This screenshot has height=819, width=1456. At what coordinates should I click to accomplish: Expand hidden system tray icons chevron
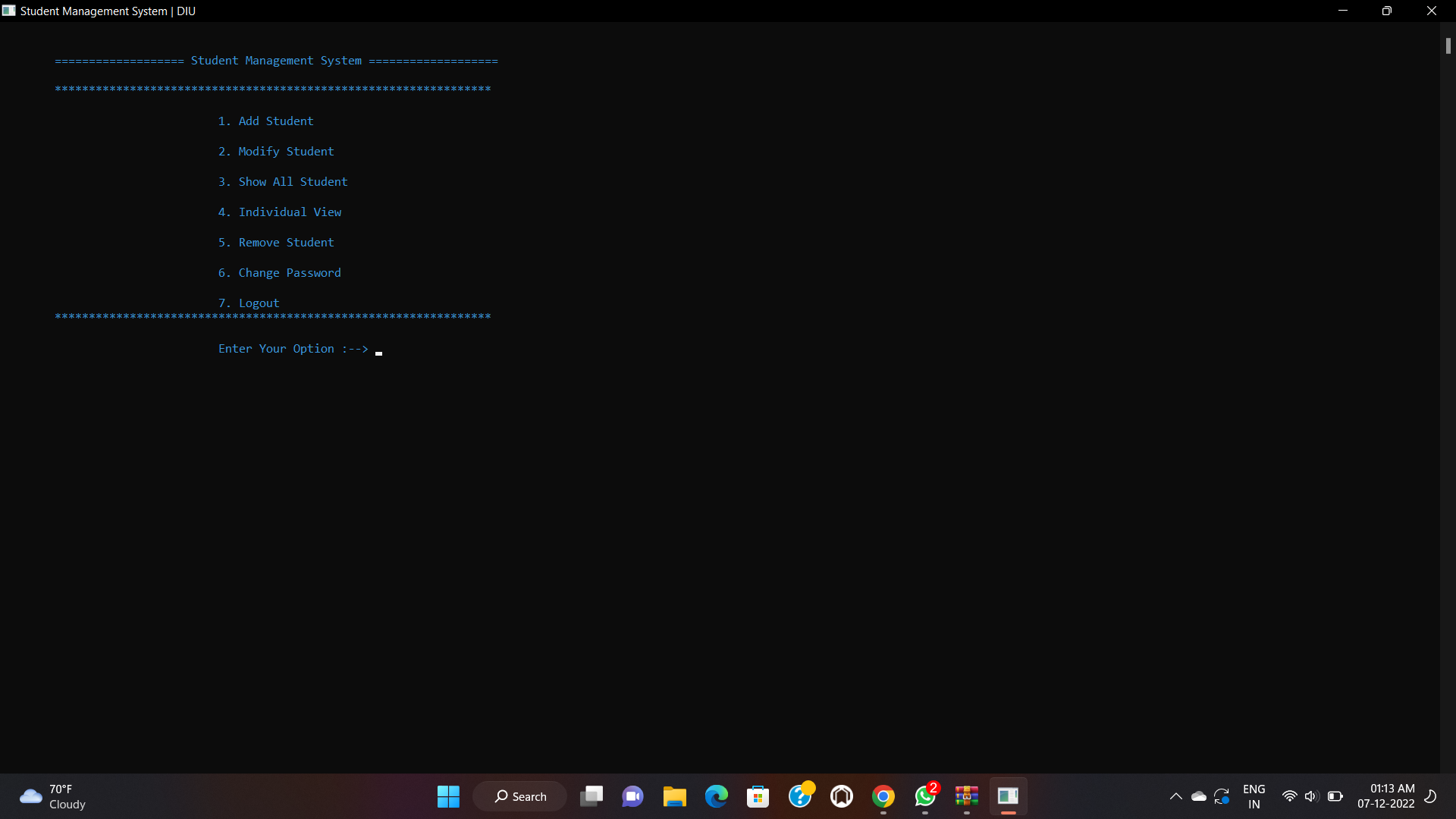pyautogui.click(x=1175, y=796)
